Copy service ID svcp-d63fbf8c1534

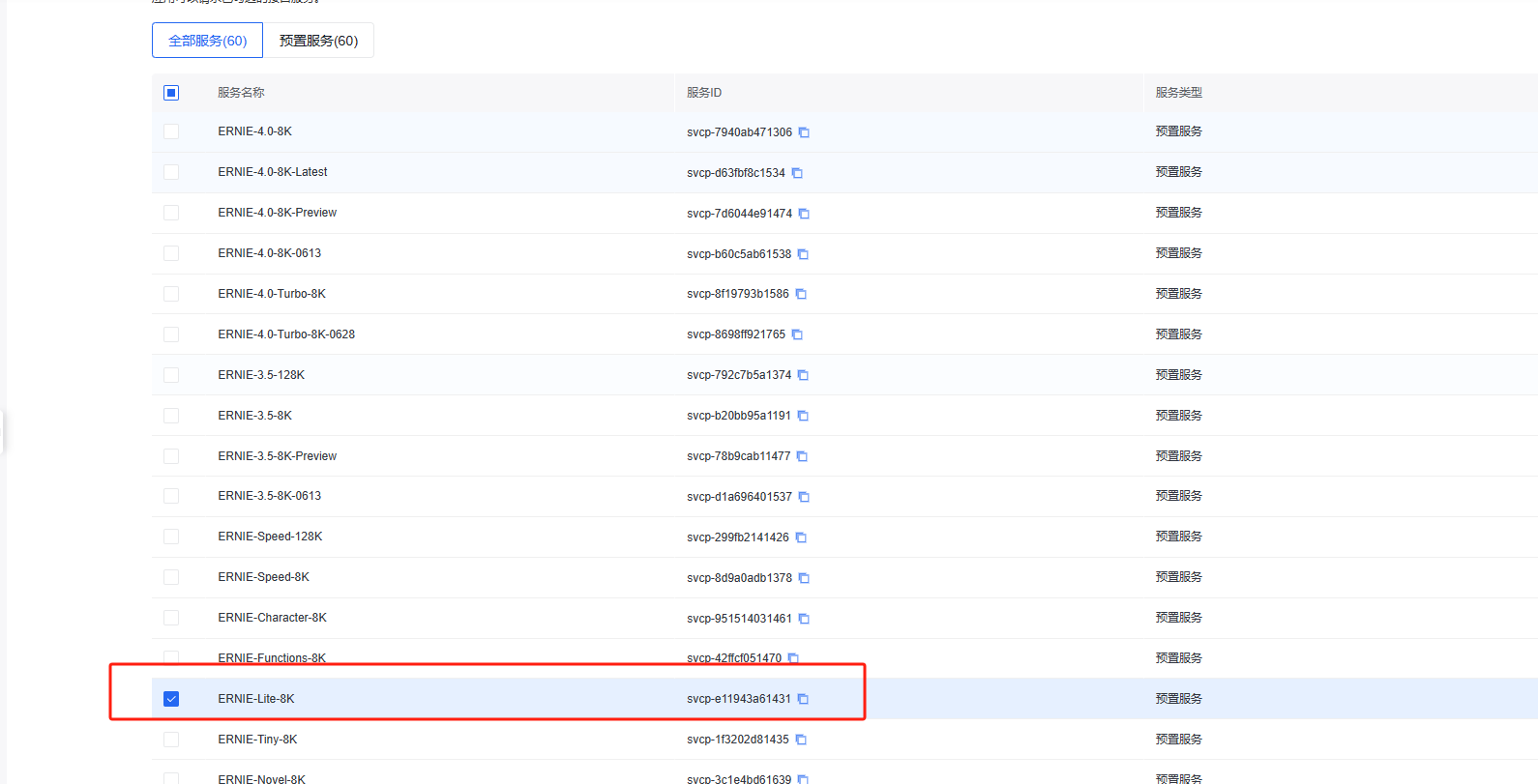pos(797,173)
